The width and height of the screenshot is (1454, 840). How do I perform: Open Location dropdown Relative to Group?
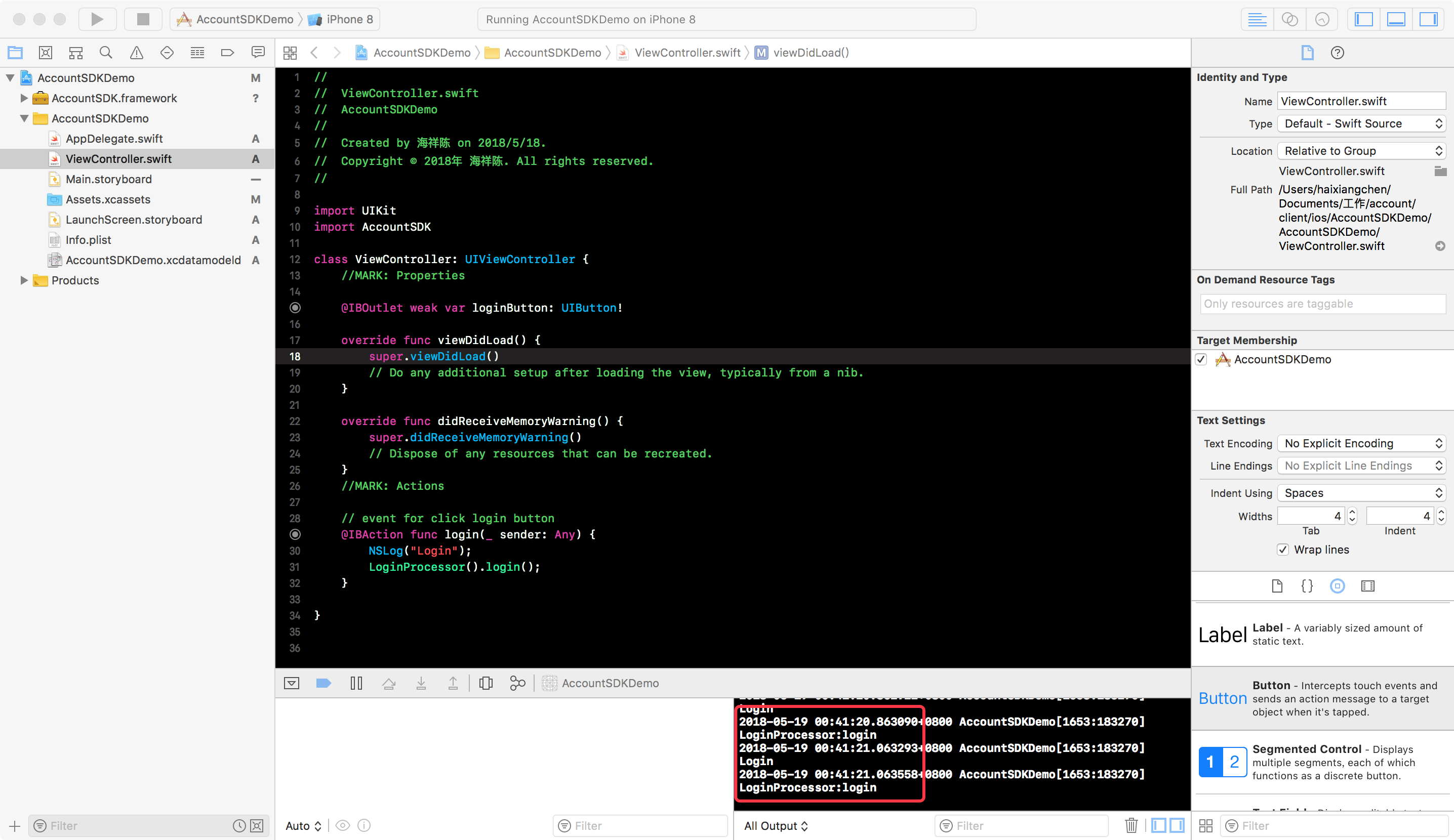[1361, 150]
